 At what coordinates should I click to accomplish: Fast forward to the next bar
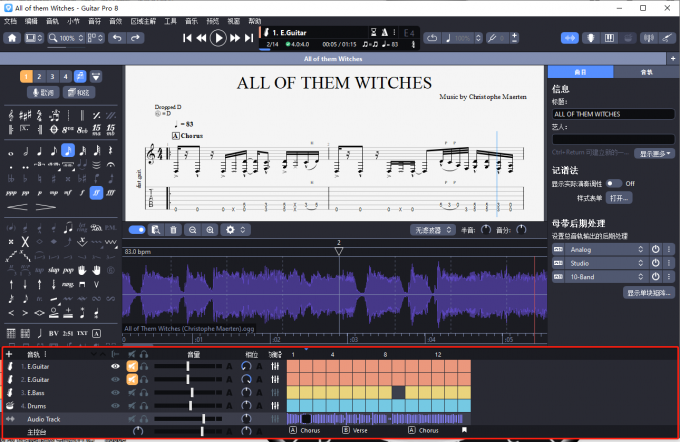(x=235, y=38)
